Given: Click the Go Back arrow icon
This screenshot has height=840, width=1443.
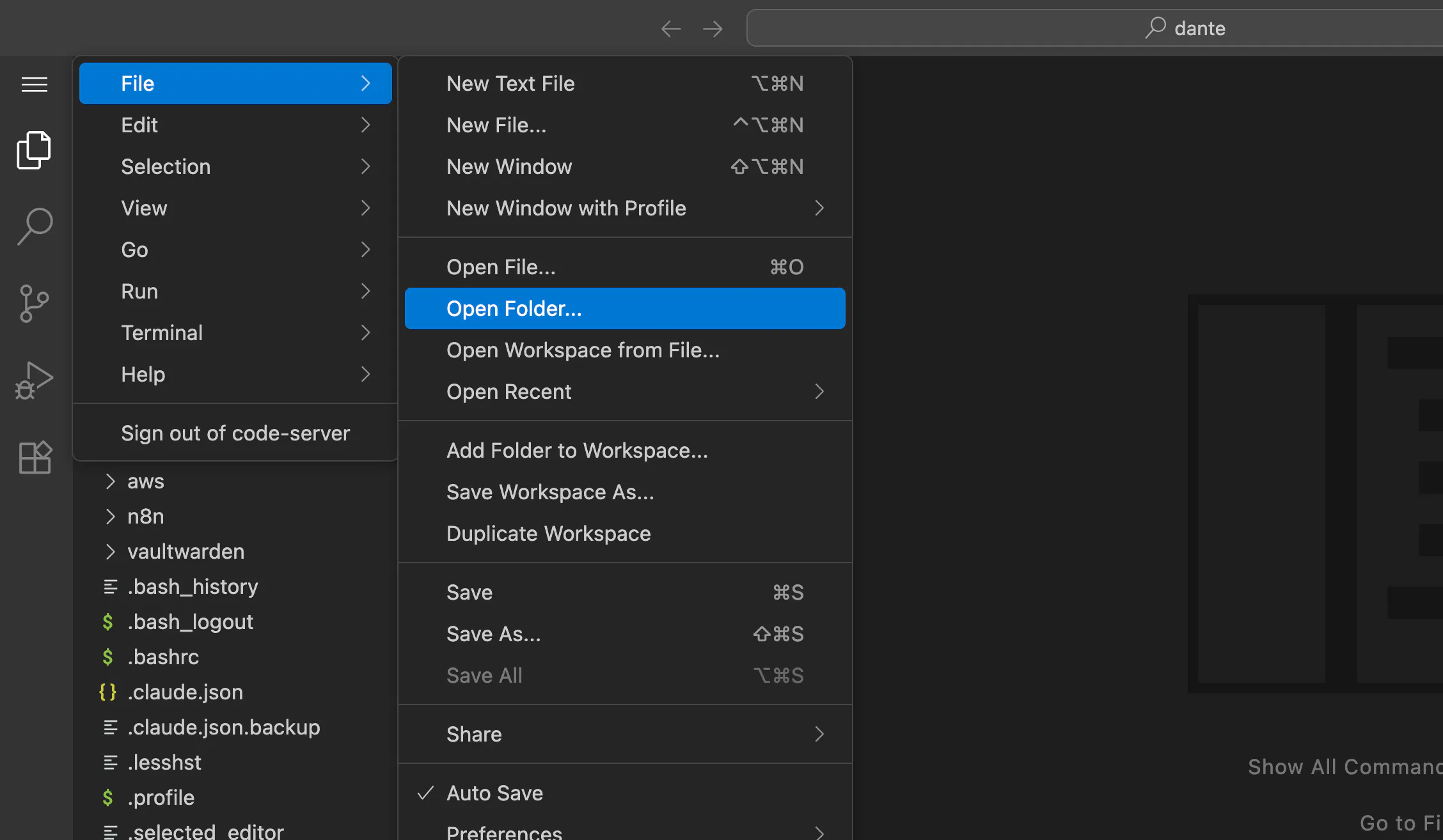Looking at the screenshot, I should (x=670, y=29).
